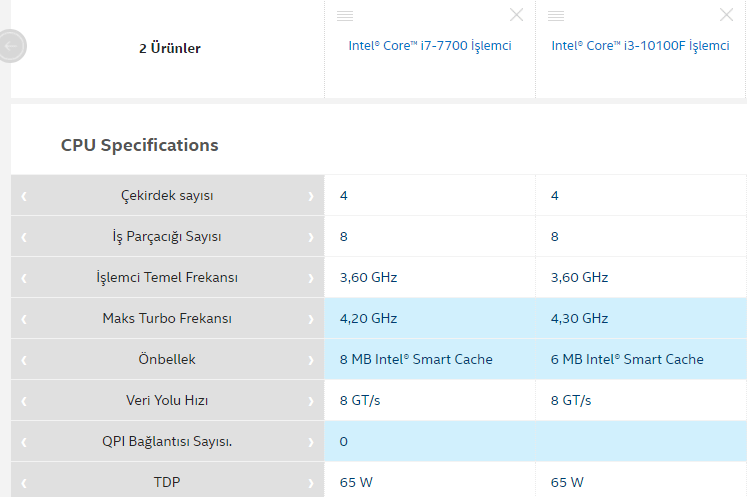This screenshot has height=497, width=747.
Task: Select the Çekirdek sayısı row label
Action: tap(167, 195)
